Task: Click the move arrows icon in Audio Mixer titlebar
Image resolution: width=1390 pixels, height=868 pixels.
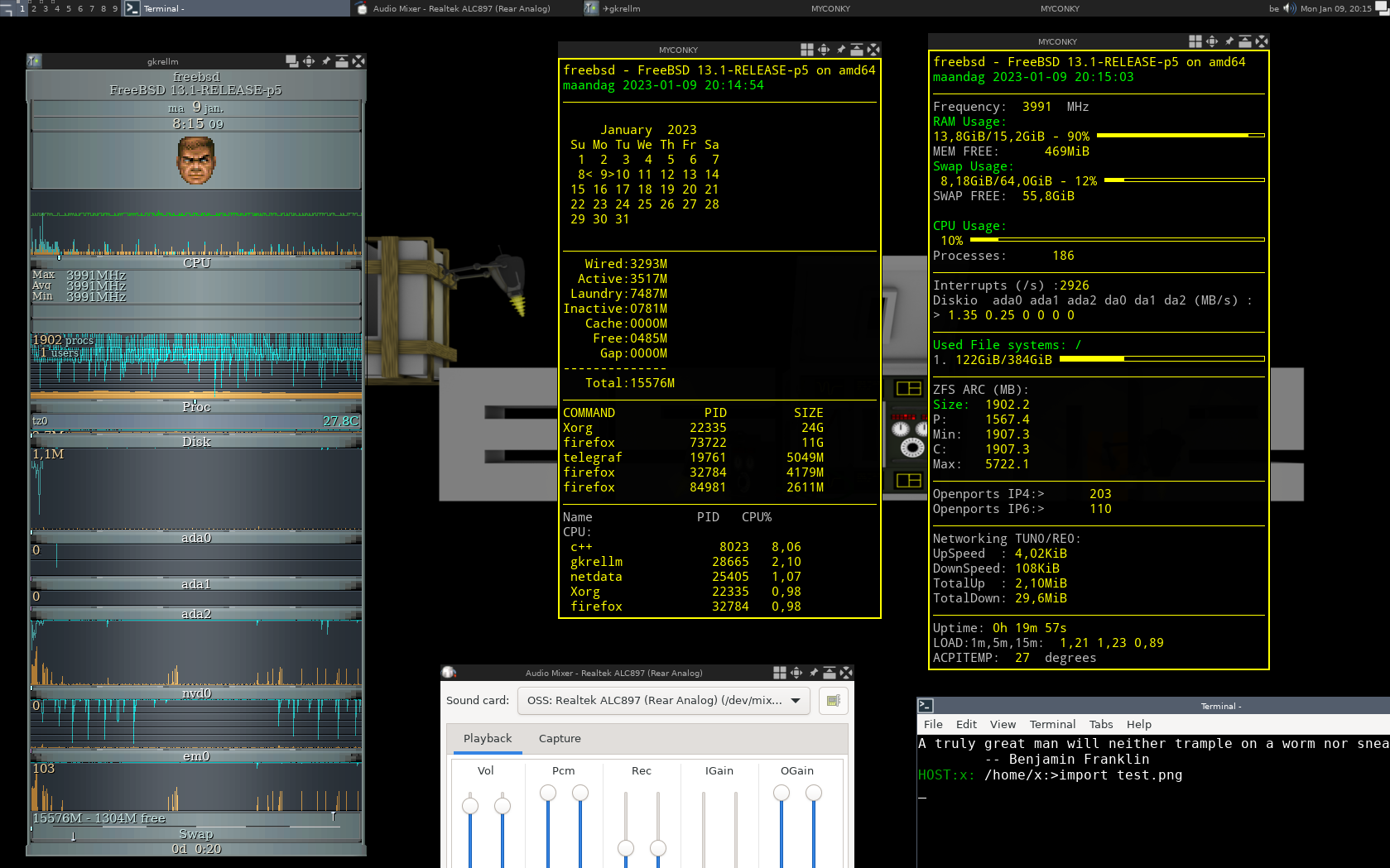Action: [796, 673]
